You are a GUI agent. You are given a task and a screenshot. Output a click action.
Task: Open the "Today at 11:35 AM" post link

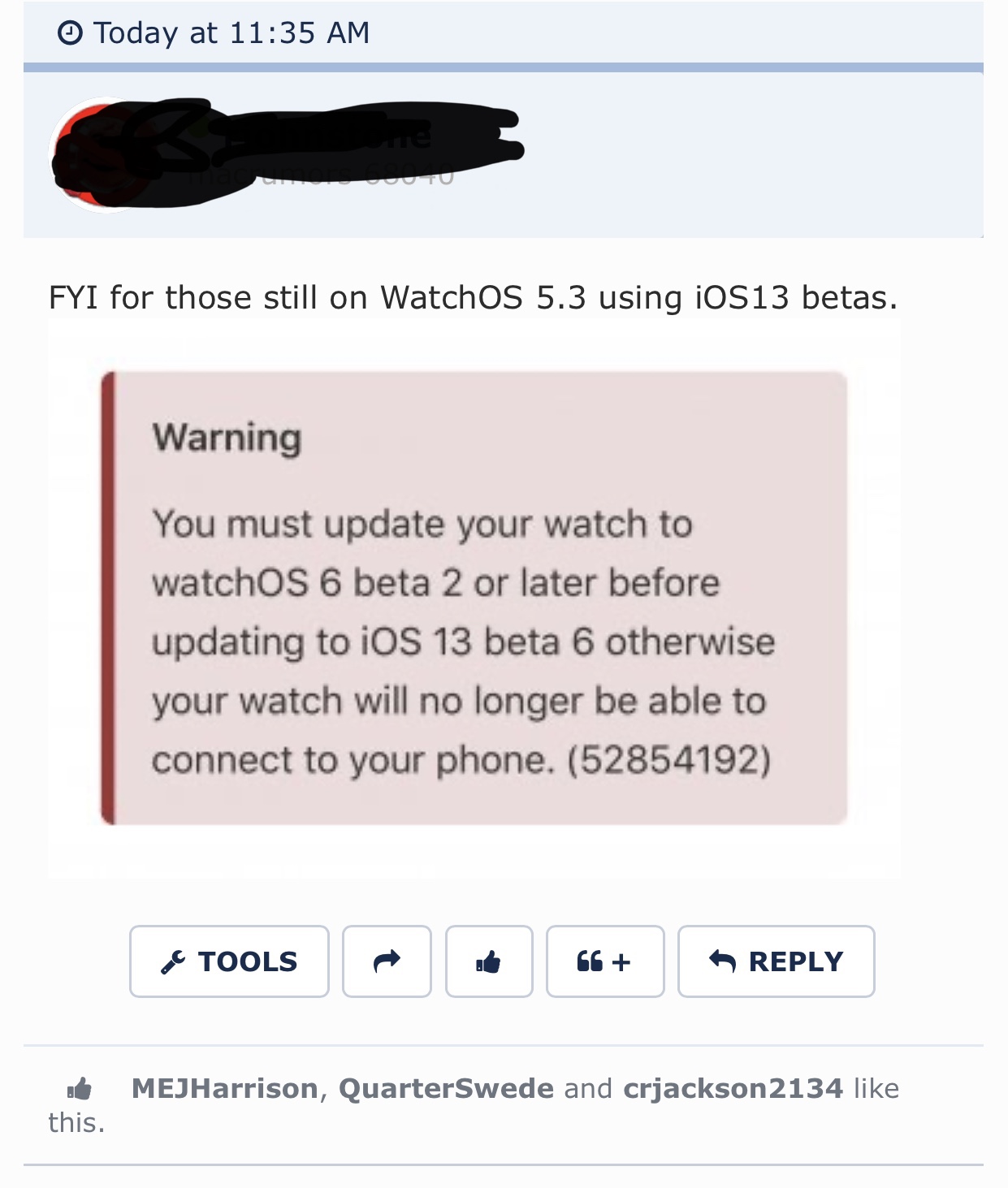coord(231,33)
